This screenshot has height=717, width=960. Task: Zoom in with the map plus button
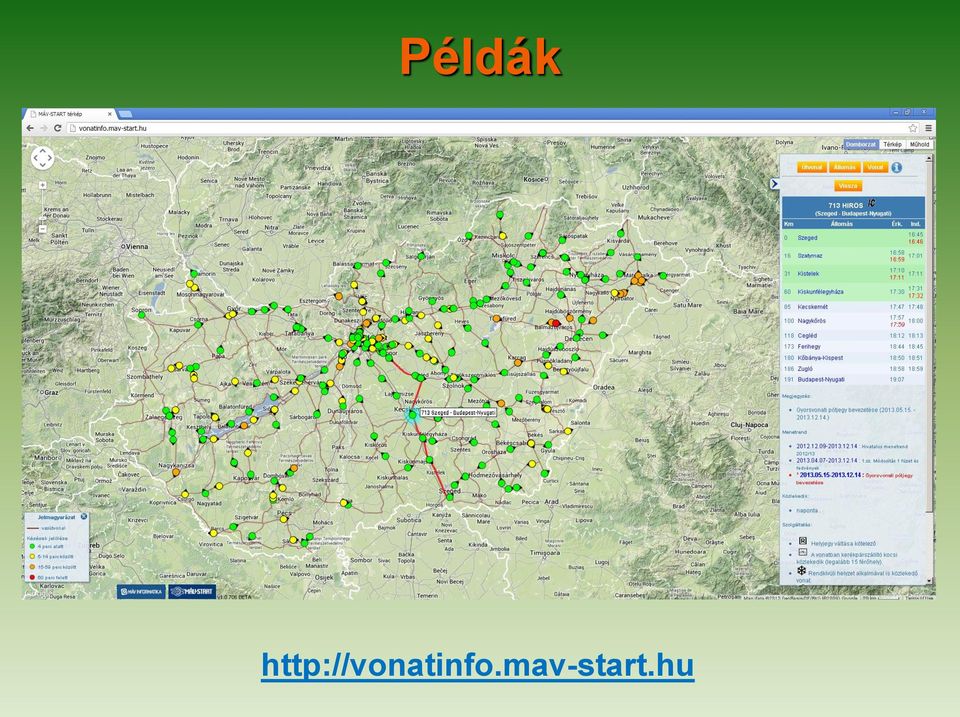pyautogui.click(x=42, y=184)
